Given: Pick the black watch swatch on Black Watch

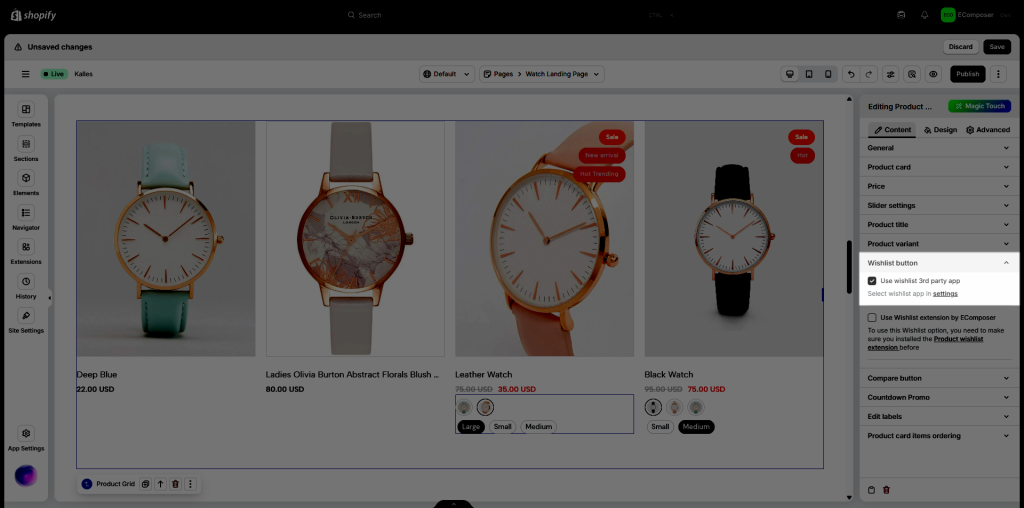Looking at the screenshot, I should 654,407.
